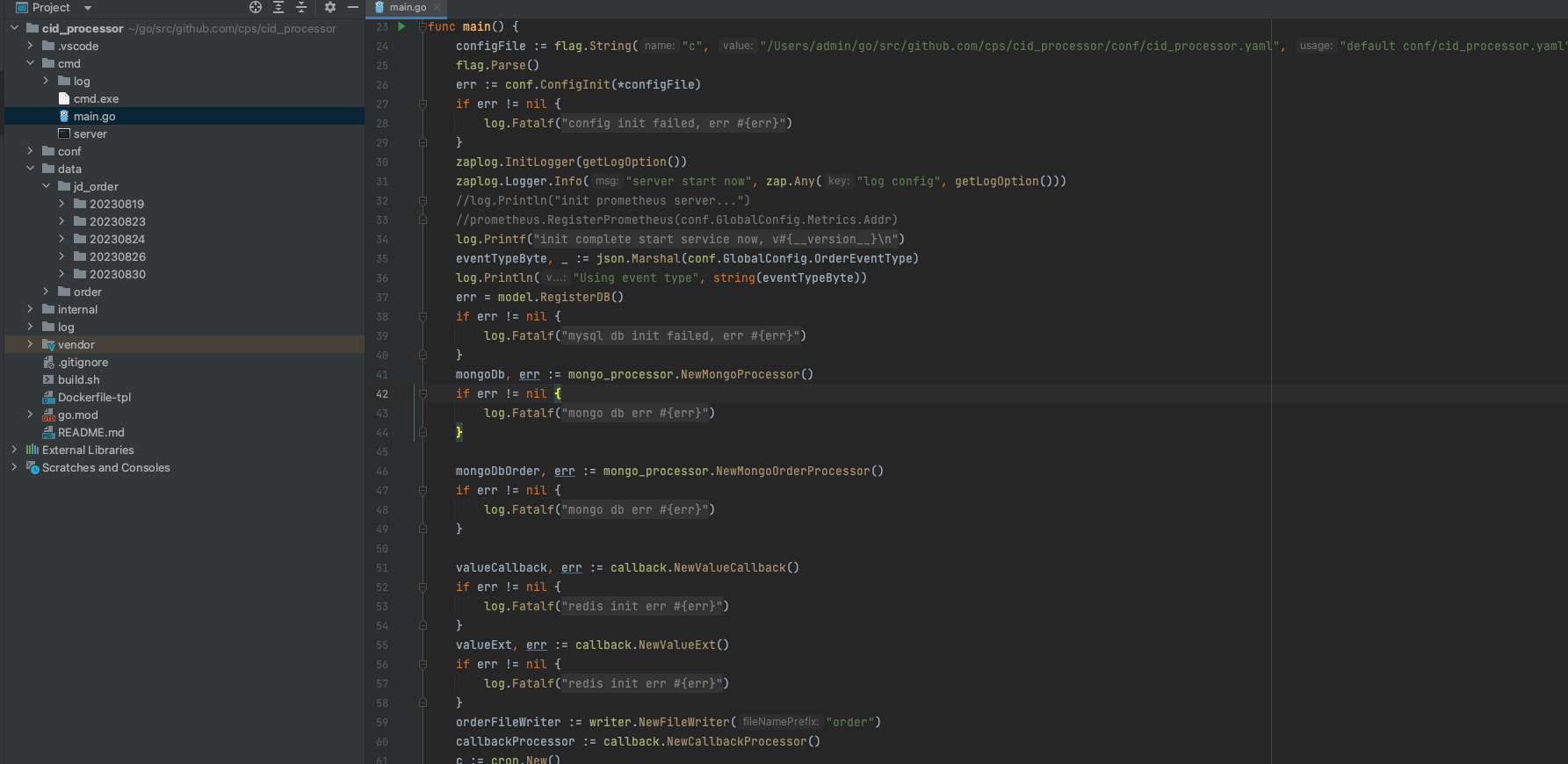The height and width of the screenshot is (764, 1568).
Task: Fold the if block at line 52
Action: click(423, 587)
